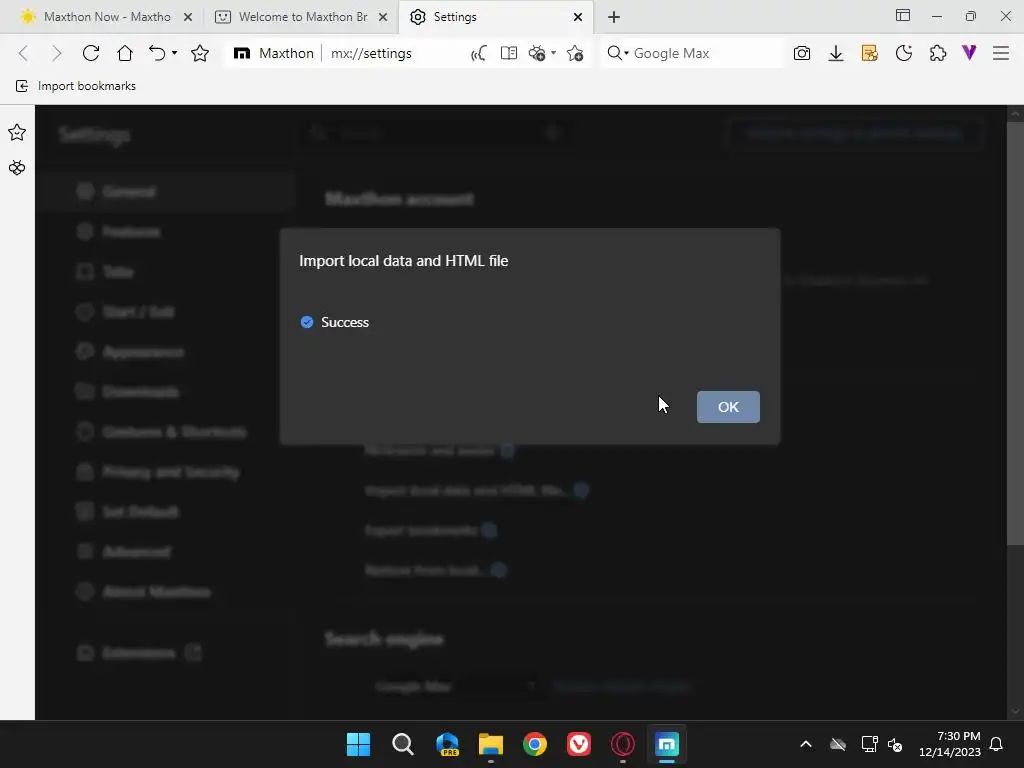Open the sidebar atom-style icon
This screenshot has width=1024, height=768.
click(17, 168)
